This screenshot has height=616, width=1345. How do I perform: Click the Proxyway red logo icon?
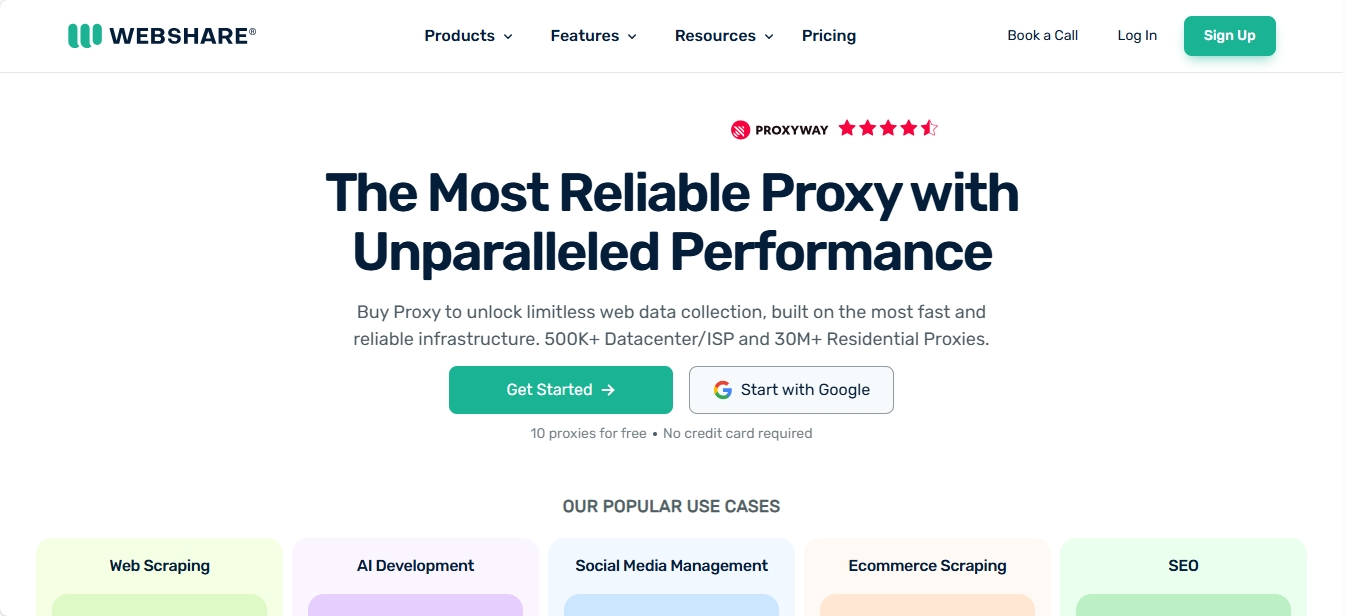(x=740, y=129)
